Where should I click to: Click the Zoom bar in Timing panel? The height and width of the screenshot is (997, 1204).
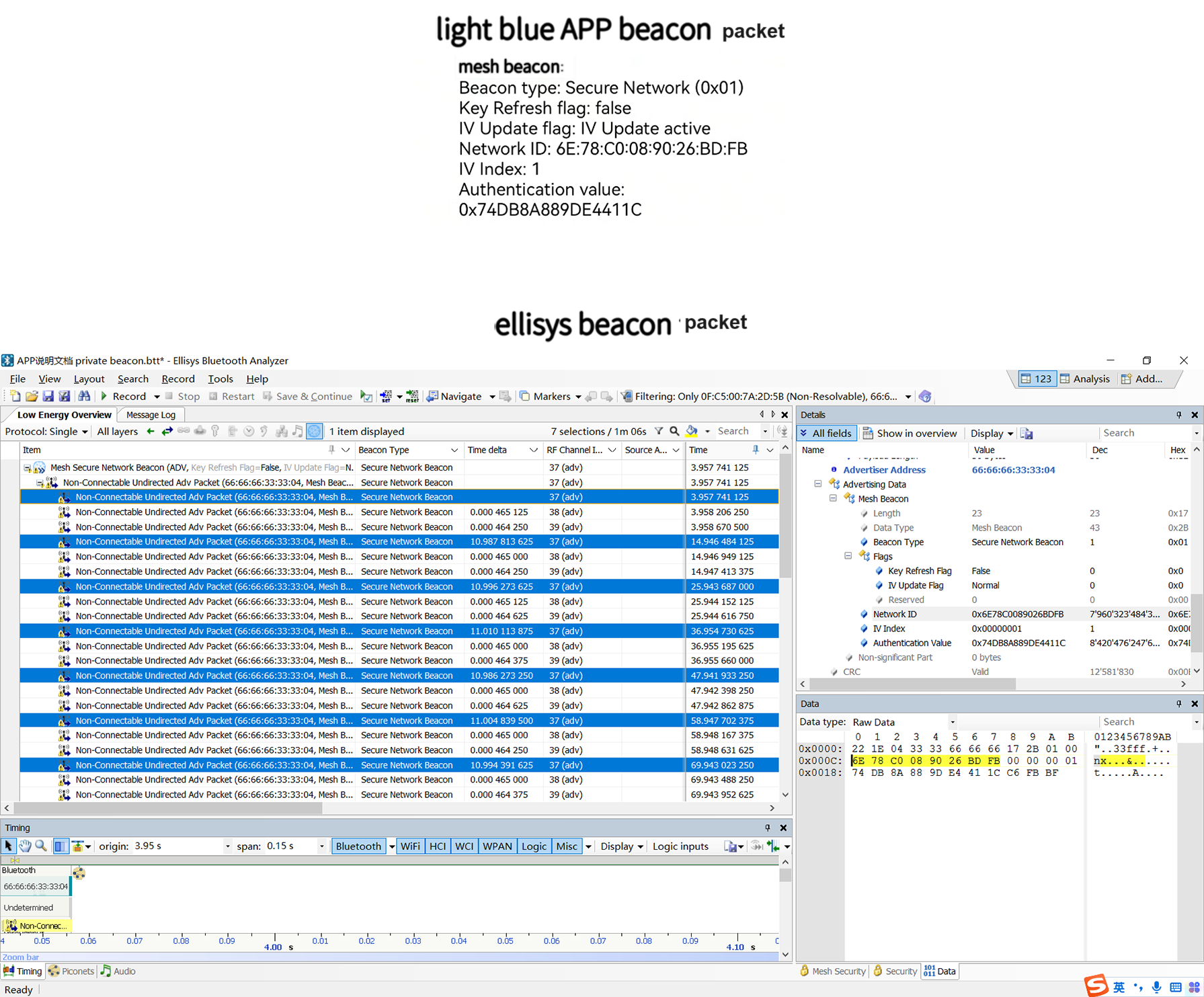click(390, 957)
